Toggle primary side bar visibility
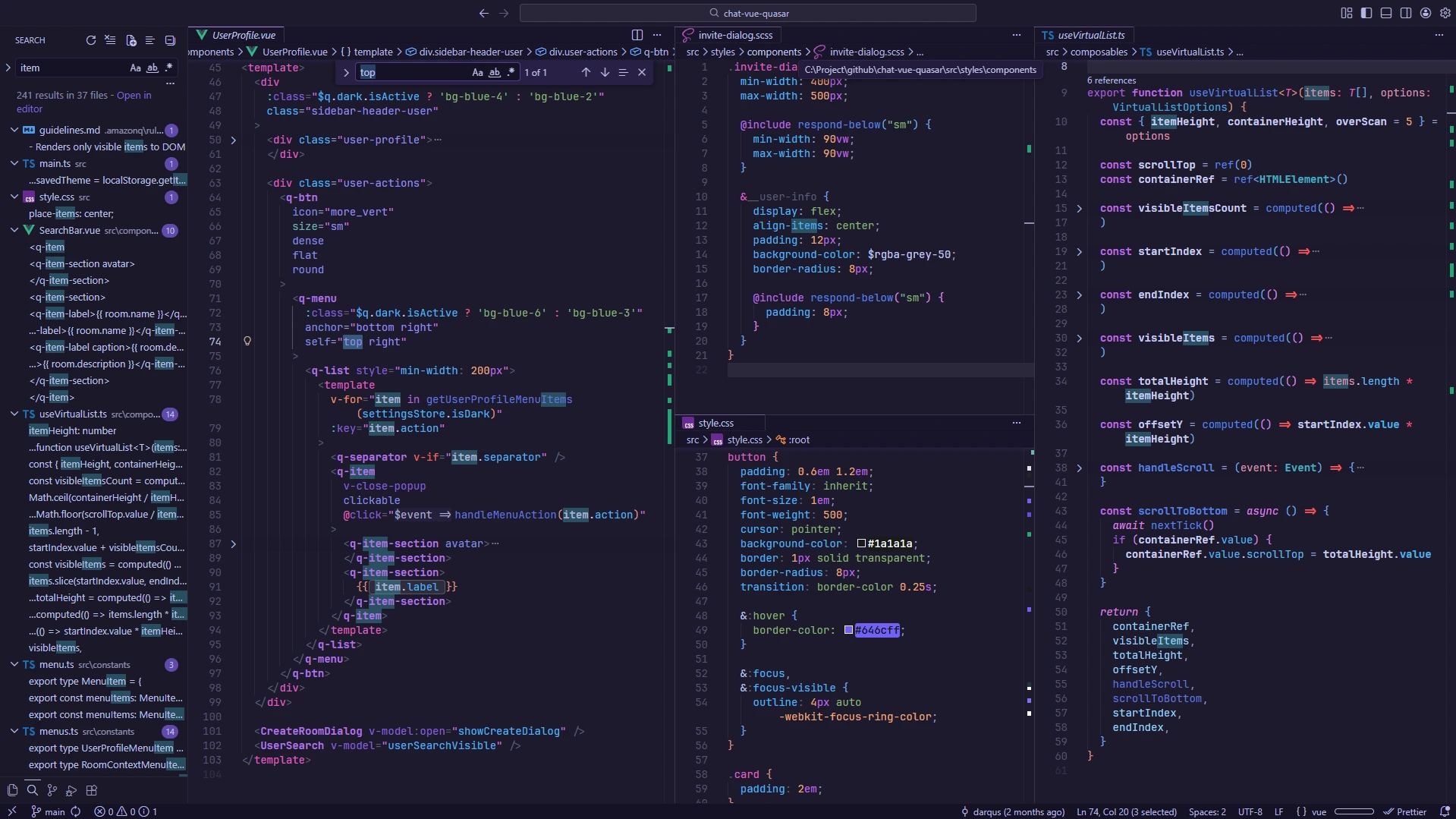The image size is (1456, 819). click(x=1366, y=13)
